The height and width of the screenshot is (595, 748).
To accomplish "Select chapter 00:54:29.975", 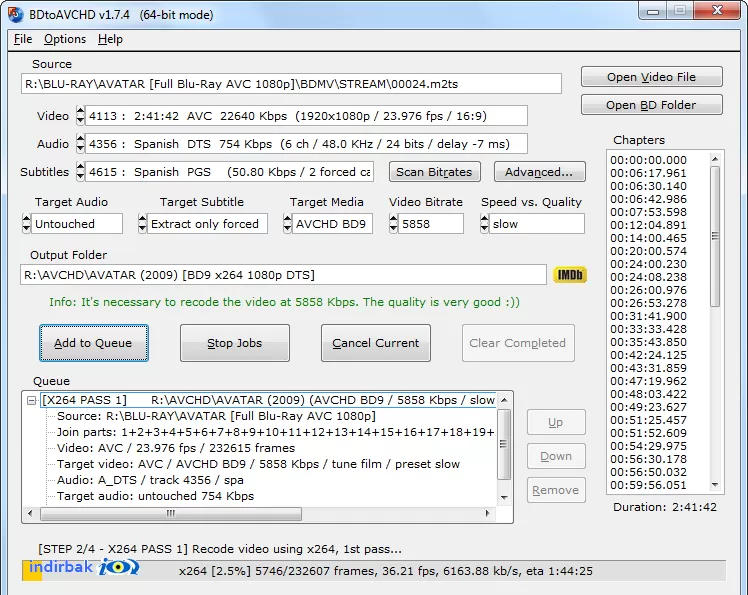I will (648, 446).
